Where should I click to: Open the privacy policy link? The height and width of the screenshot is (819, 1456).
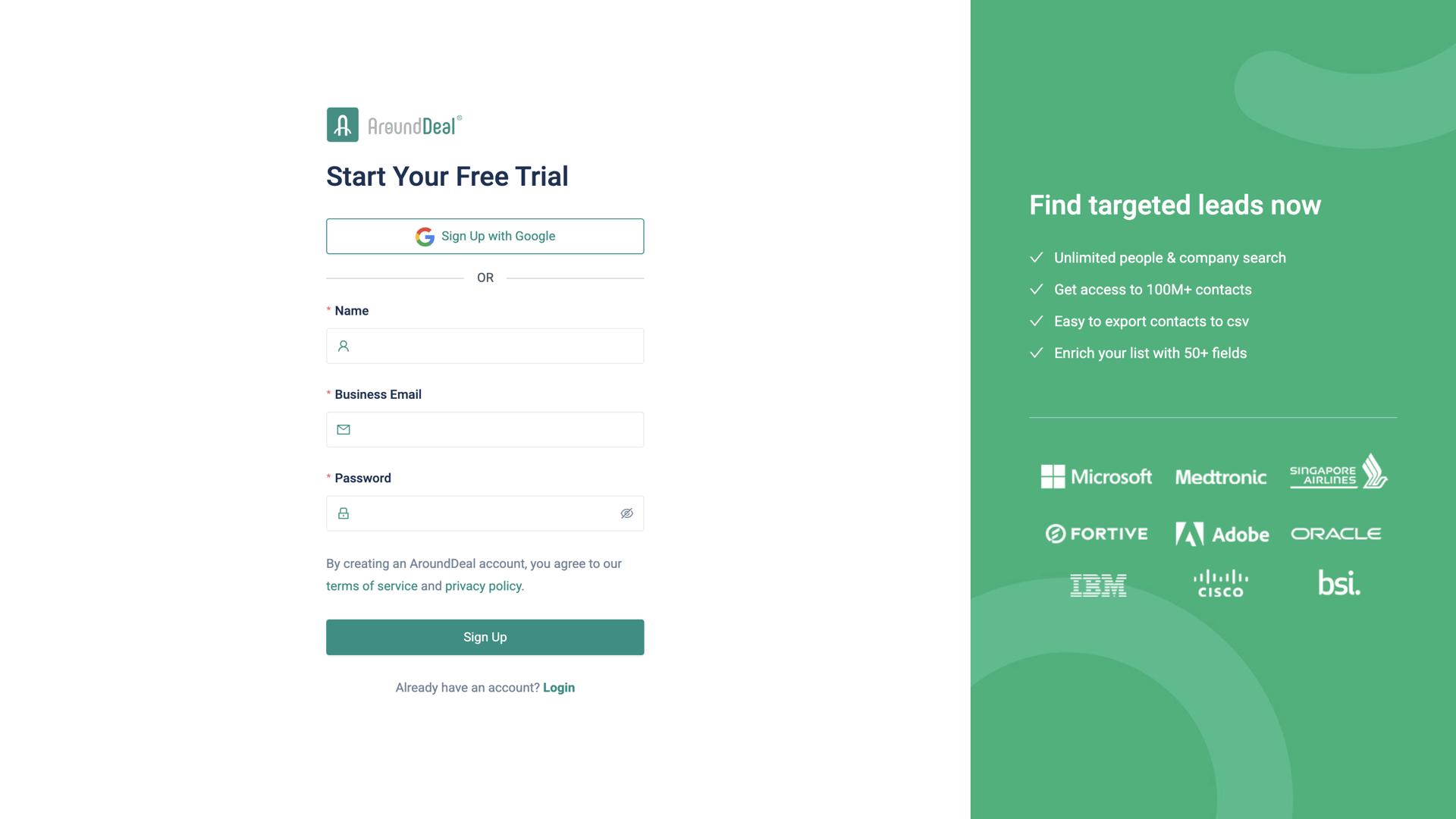(483, 586)
